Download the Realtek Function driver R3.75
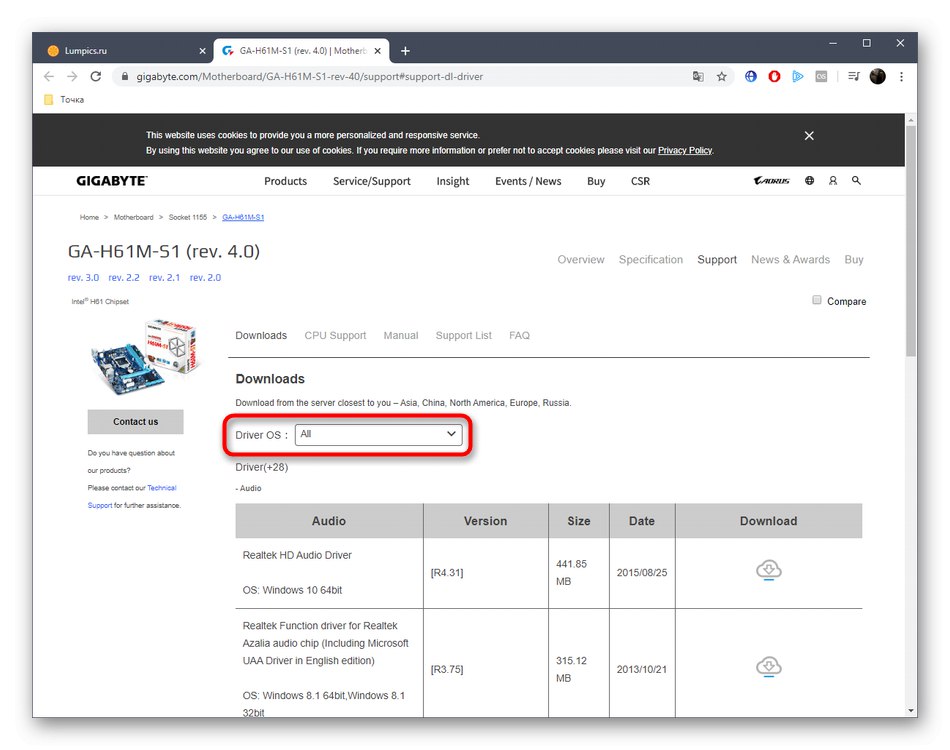The height and width of the screenshot is (750, 950). (x=768, y=667)
